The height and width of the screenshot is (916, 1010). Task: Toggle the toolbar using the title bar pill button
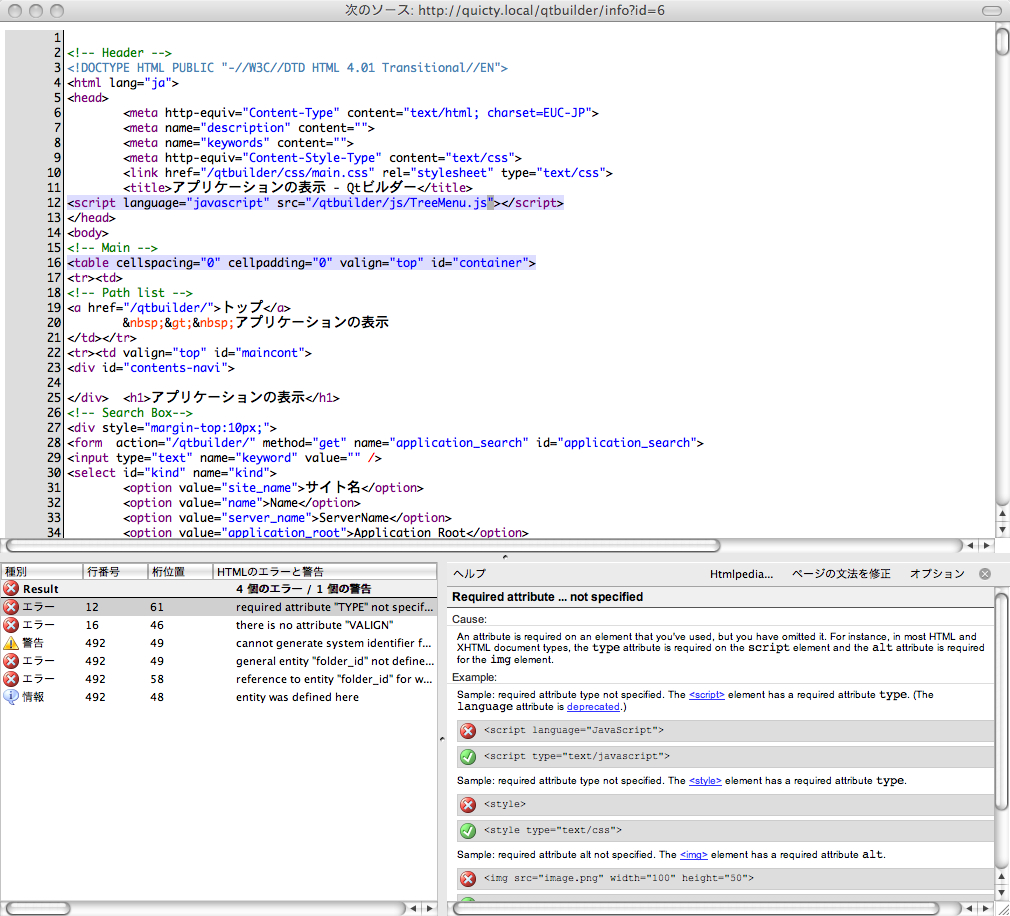990,10
